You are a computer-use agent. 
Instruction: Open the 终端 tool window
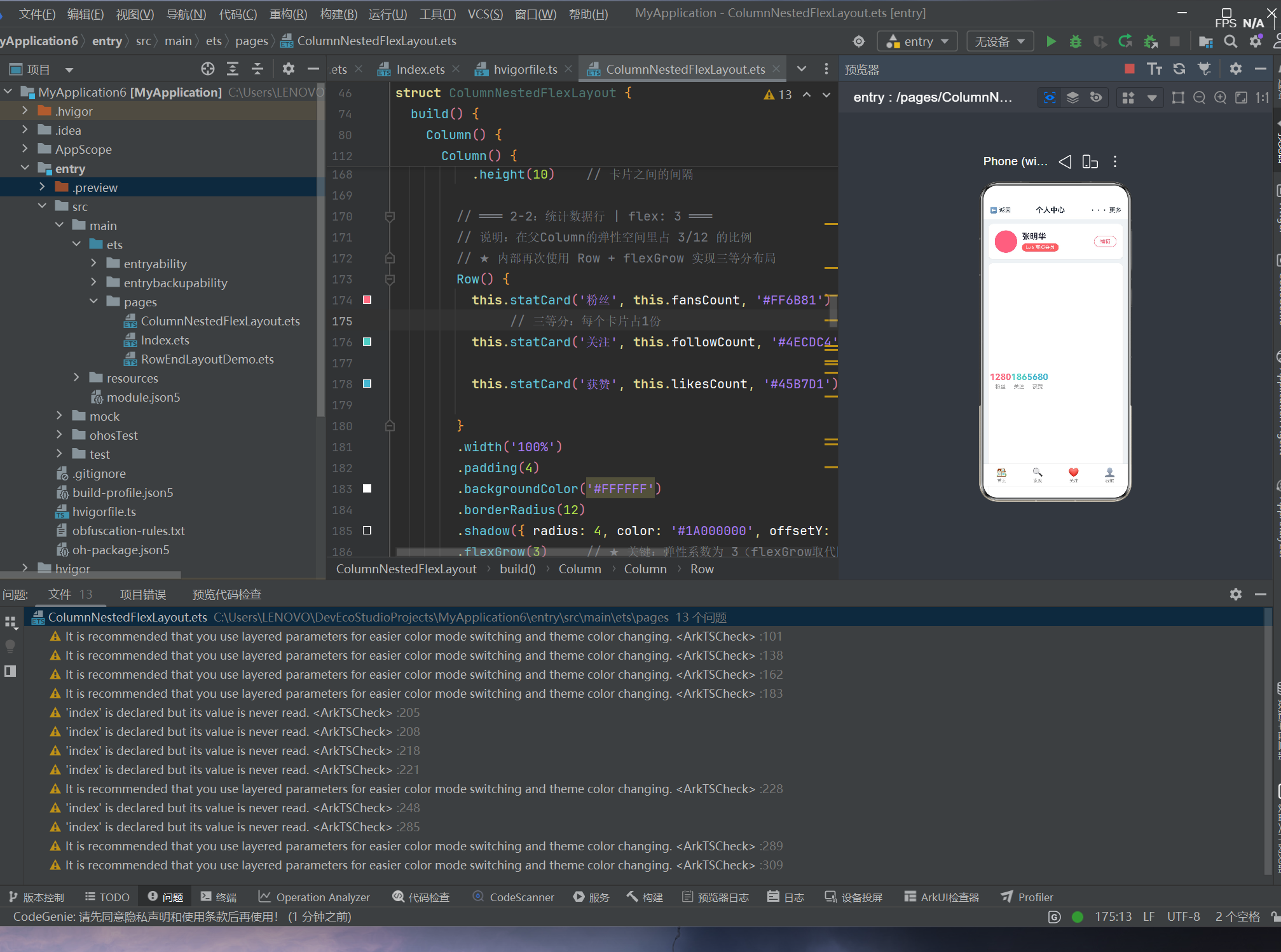coord(219,897)
